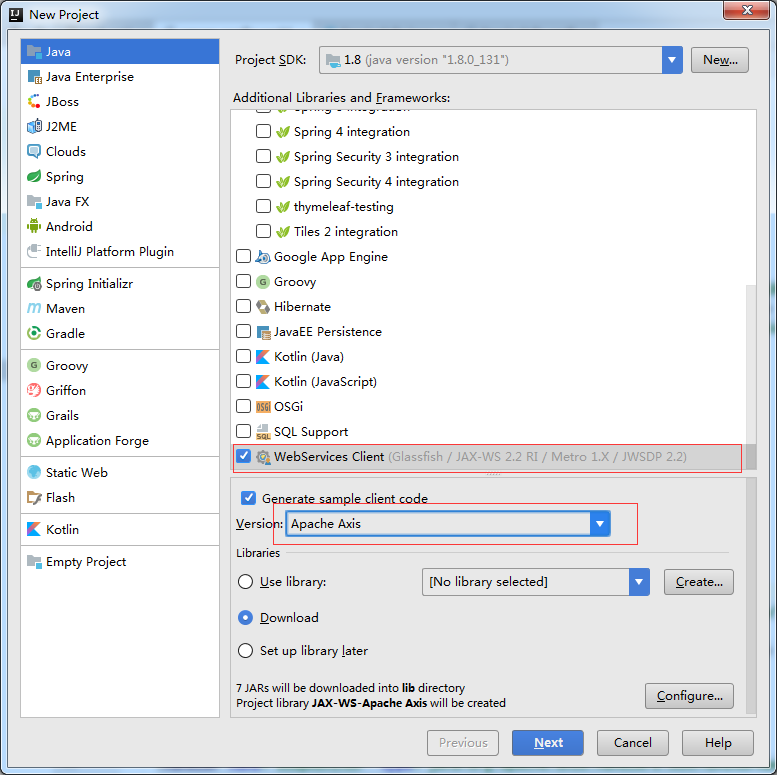Viewport: 777px width, 775px height.
Task: Click the Gradle icon
Action: click(34, 333)
